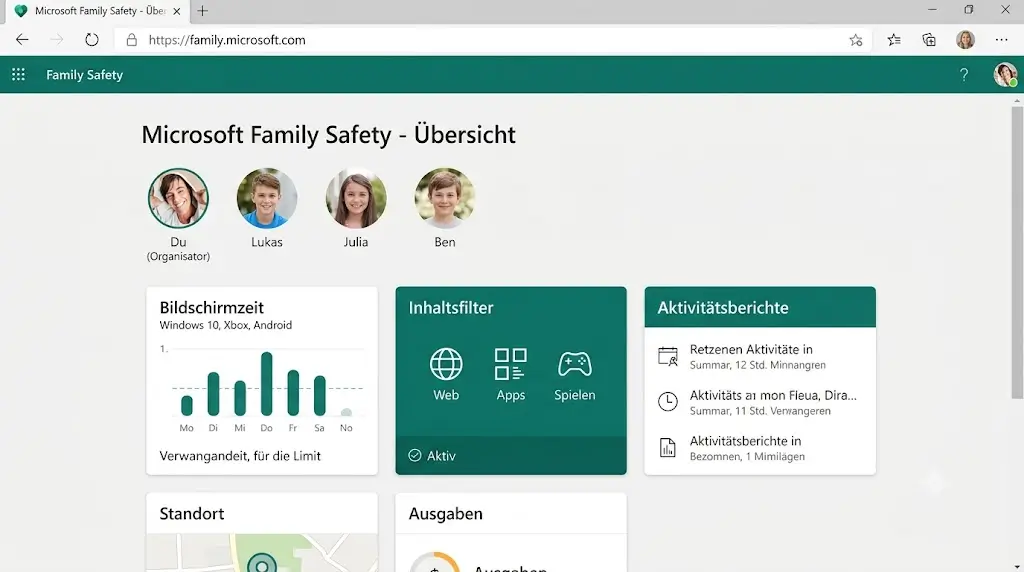This screenshot has height=572, width=1024.
Task: Reload the page with refresh icon
Action: coord(92,40)
